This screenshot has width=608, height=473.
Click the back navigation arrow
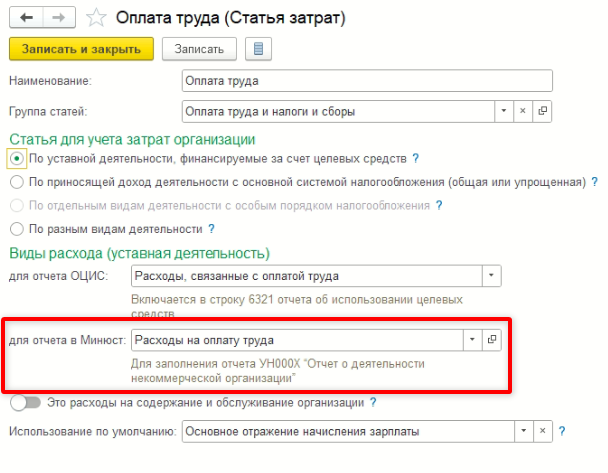point(25,17)
